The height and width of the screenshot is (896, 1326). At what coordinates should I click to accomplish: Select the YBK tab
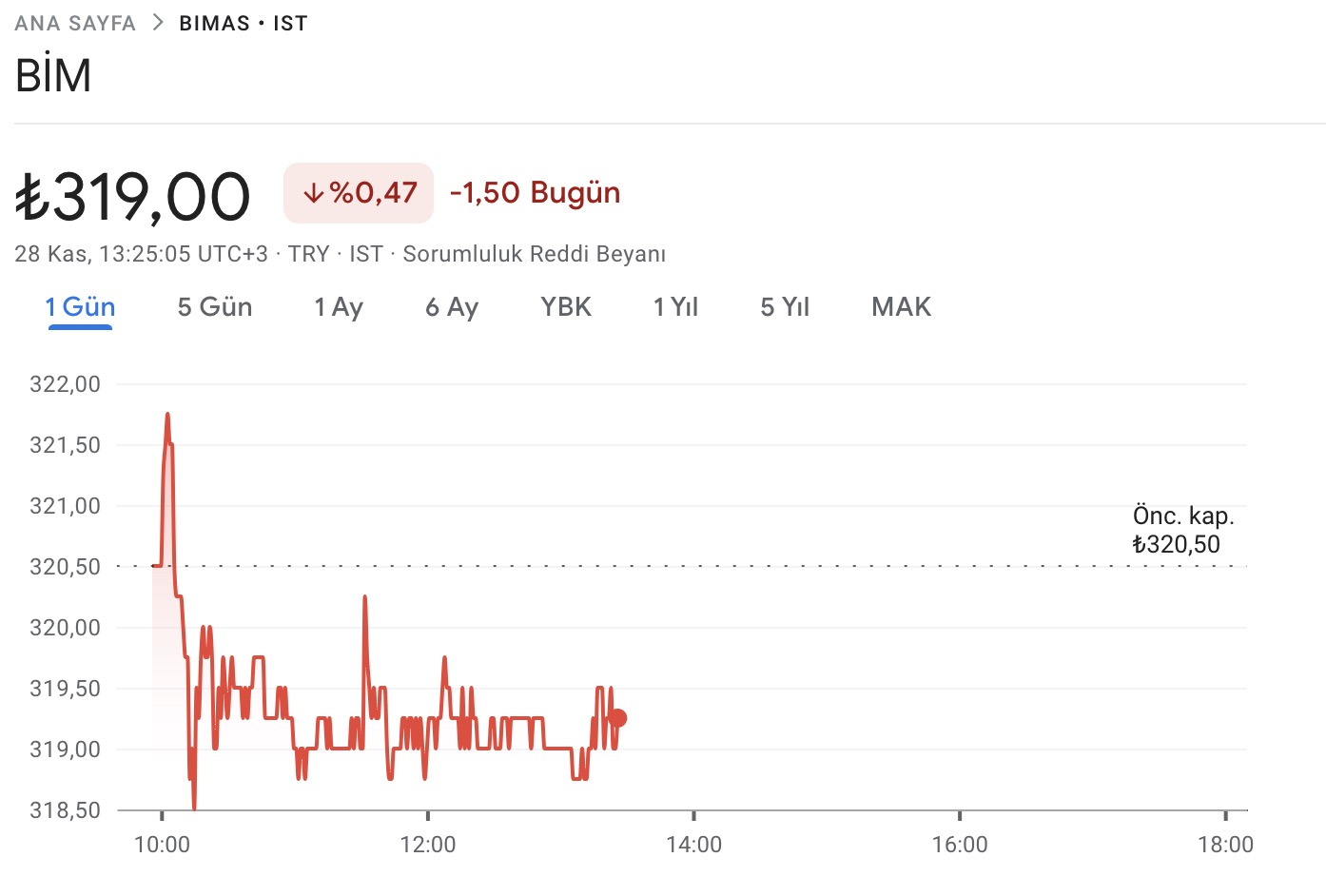(566, 307)
